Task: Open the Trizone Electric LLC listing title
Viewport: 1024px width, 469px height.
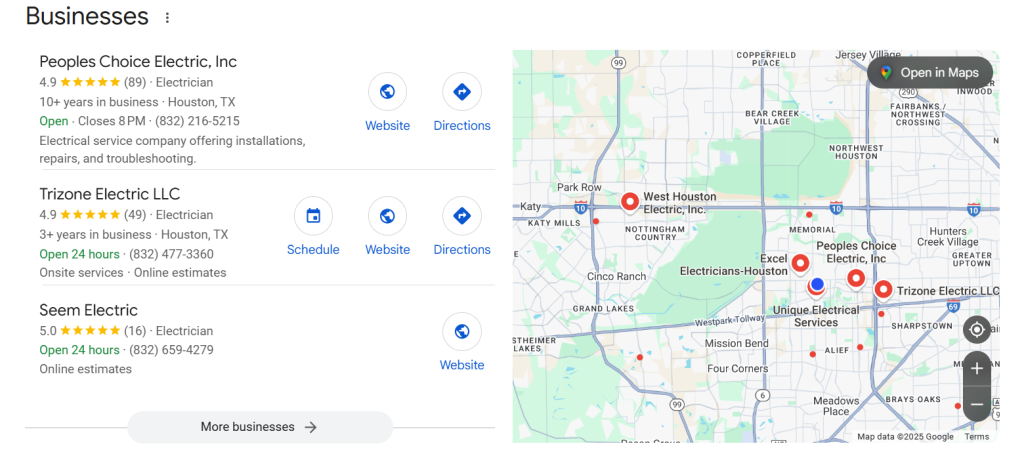Action: tap(110, 194)
